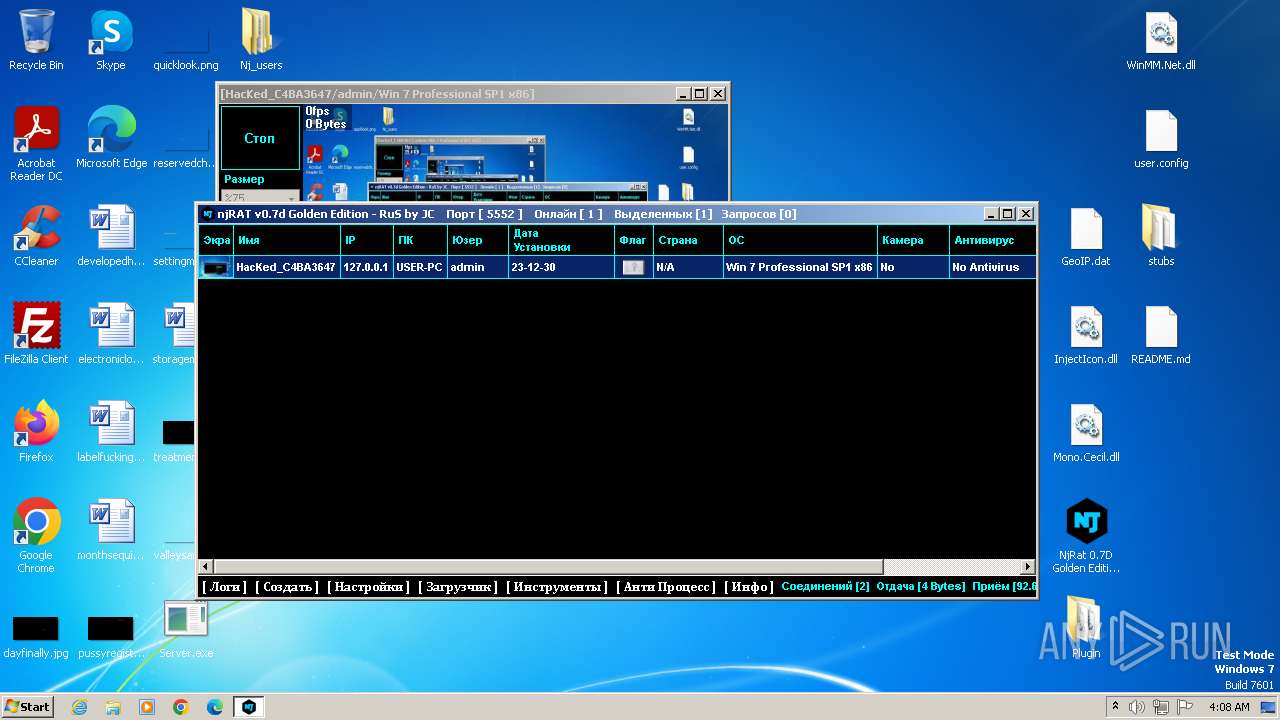Click the horizontal scrollbar in njRAT list
Image resolution: width=1280 pixels, height=720 pixels.
click(x=547, y=567)
